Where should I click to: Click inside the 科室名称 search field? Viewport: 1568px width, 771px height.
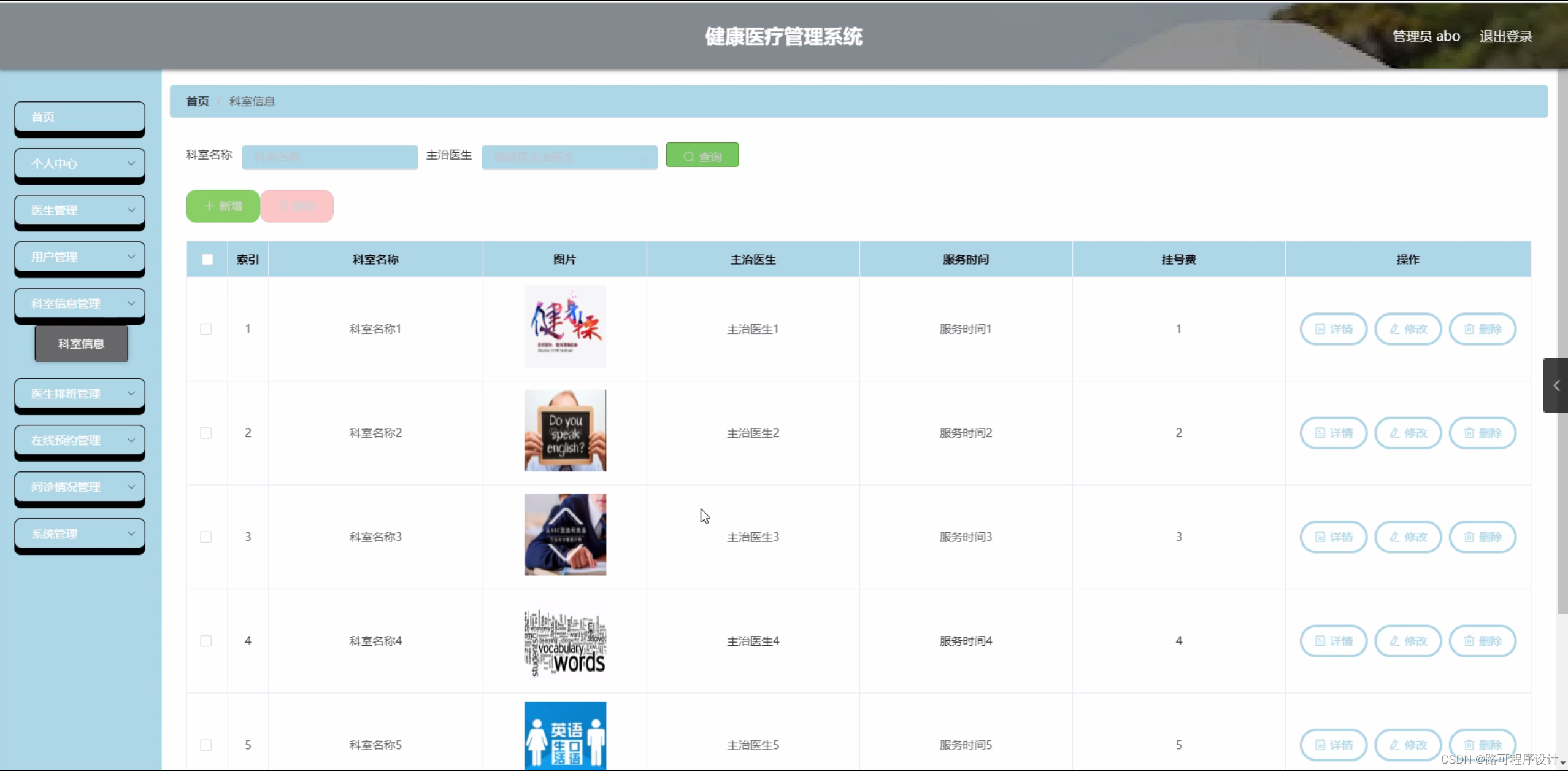[329, 157]
